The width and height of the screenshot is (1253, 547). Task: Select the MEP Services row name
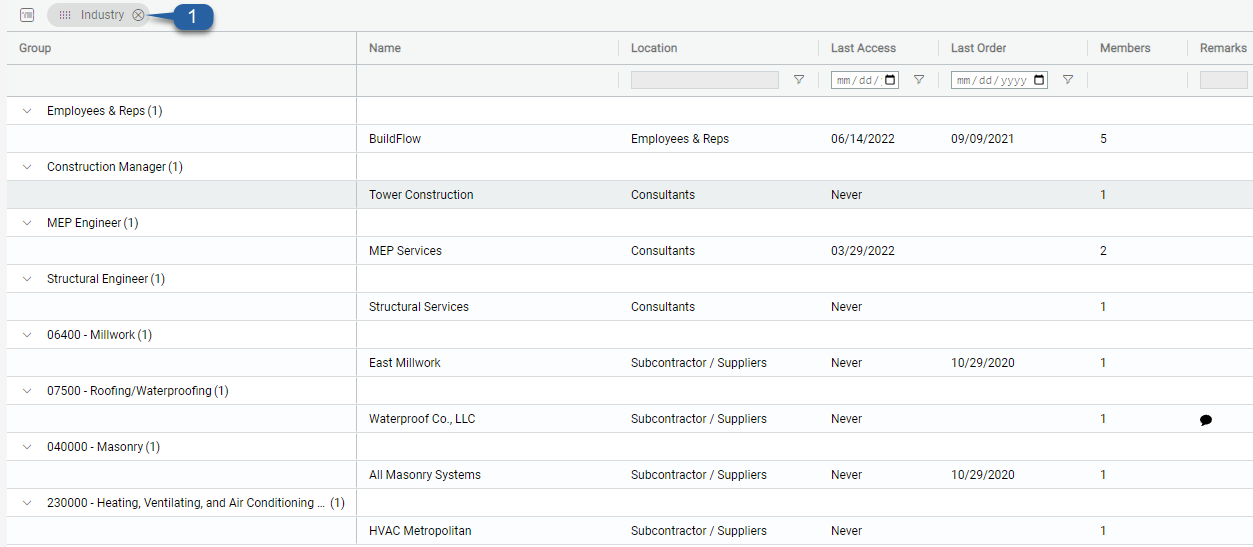coord(405,251)
